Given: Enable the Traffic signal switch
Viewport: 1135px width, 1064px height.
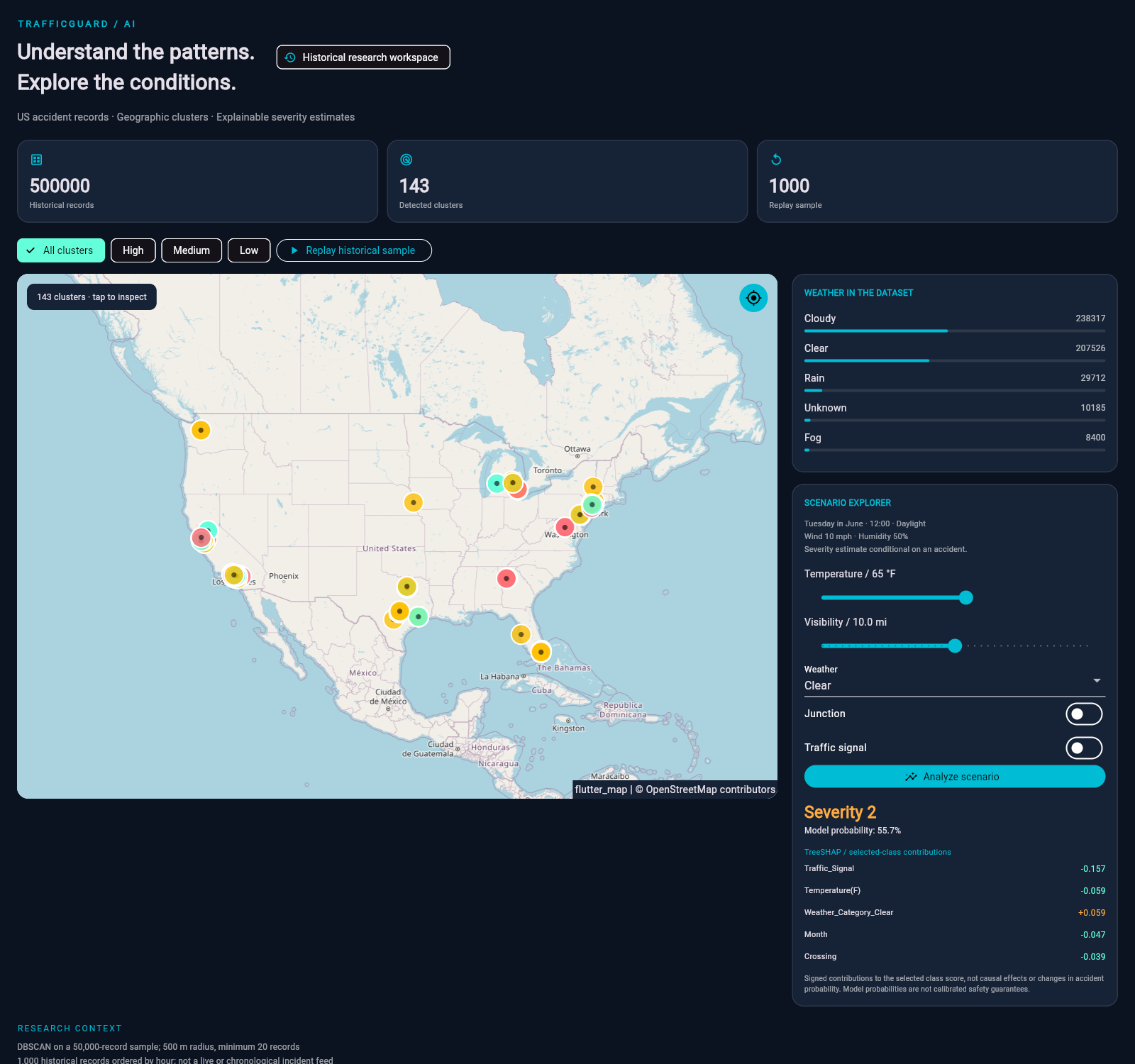Looking at the screenshot, I should (1084, 748).
